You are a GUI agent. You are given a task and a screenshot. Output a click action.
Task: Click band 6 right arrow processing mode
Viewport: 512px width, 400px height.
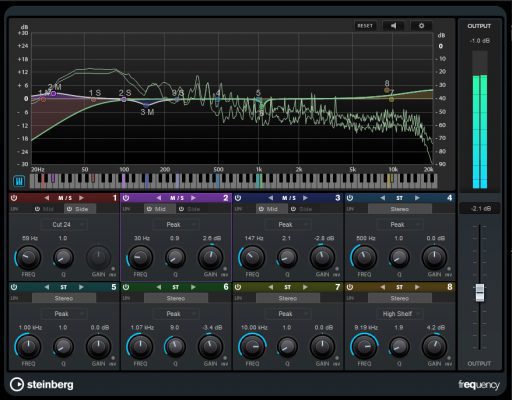pyautogui.click(x=193, y=287)
